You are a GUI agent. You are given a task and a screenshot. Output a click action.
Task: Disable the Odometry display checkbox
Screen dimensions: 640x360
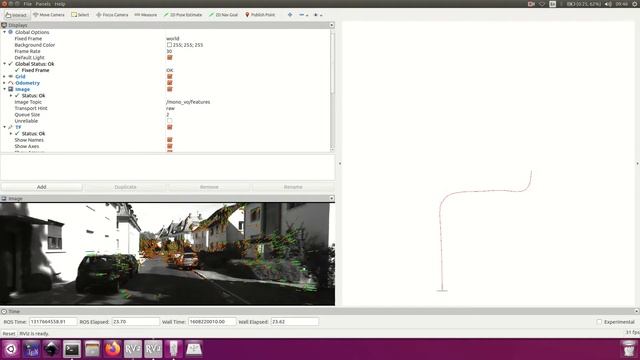coord(169,83)
